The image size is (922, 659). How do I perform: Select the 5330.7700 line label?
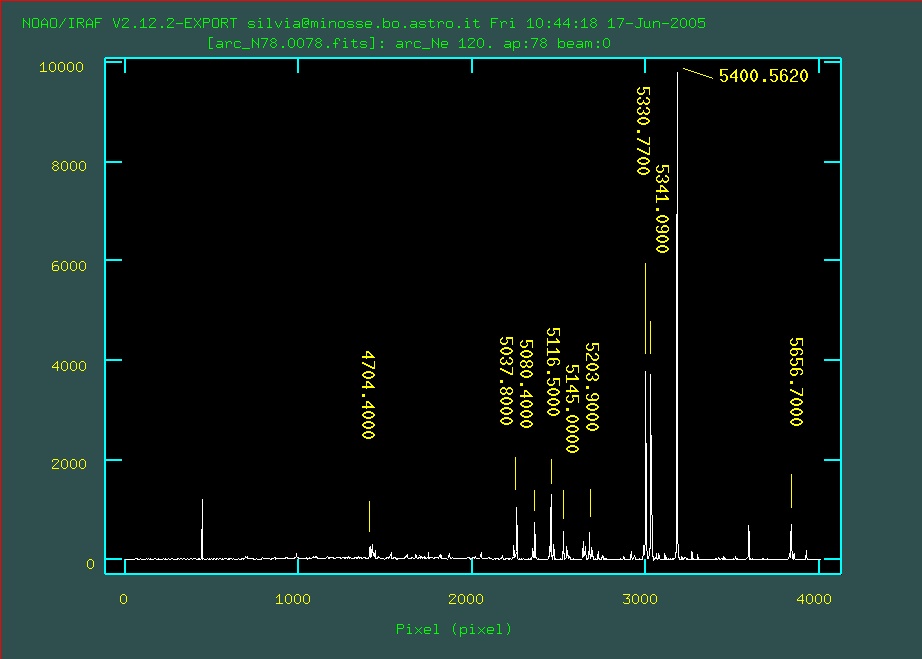tap(643, 130)
